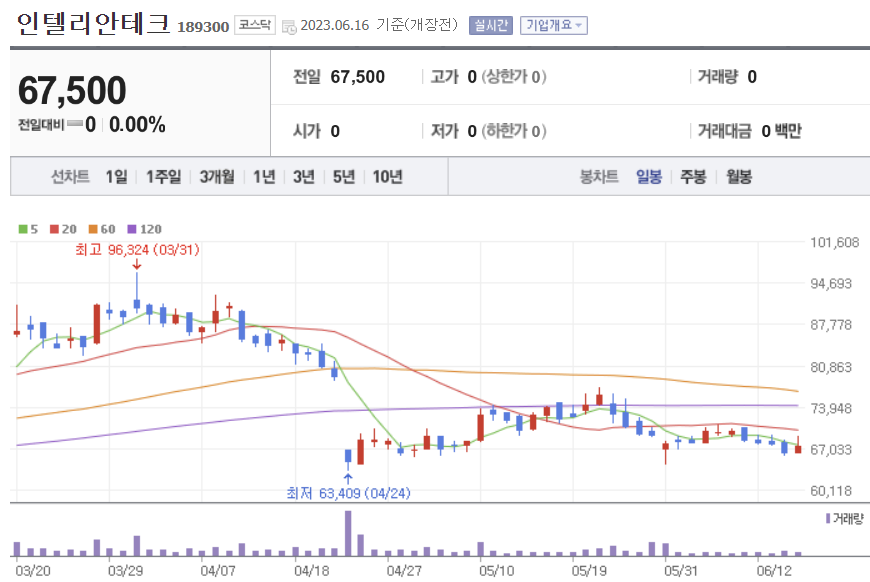Click the calendar icon next to the date
The image size is (870, 582).
289,27
